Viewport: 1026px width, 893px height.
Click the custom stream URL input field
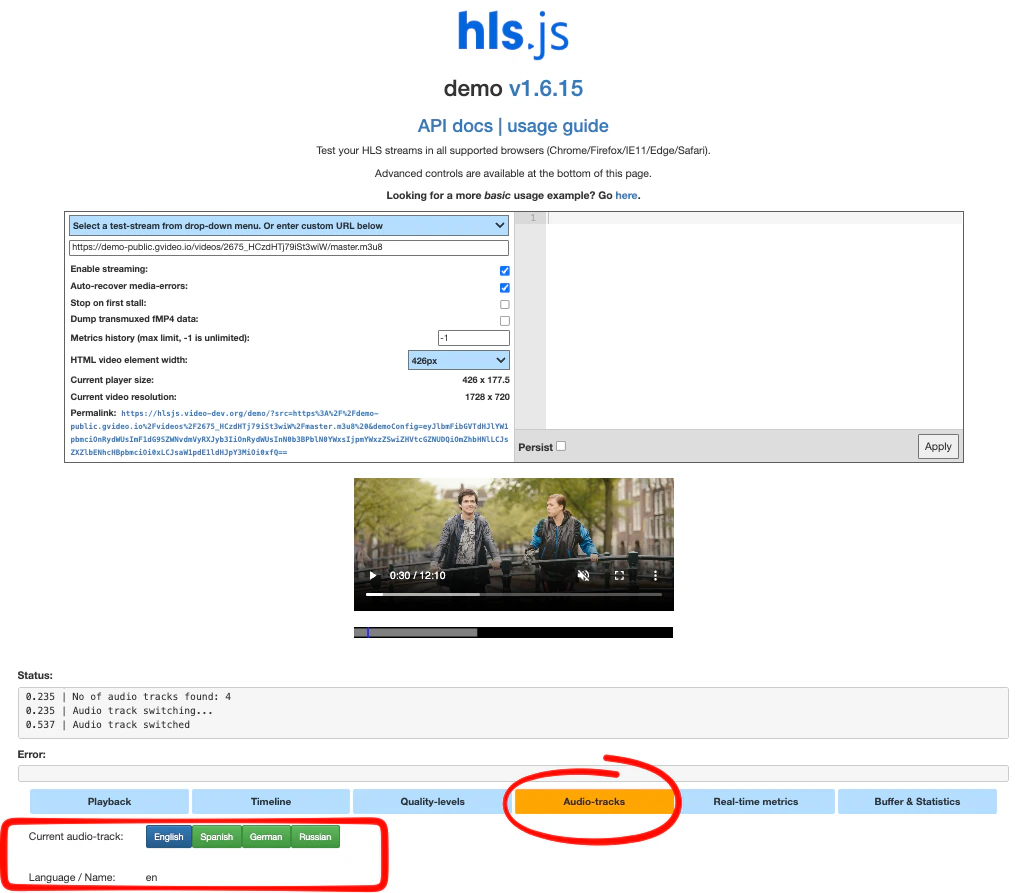[x=287, y=247]
